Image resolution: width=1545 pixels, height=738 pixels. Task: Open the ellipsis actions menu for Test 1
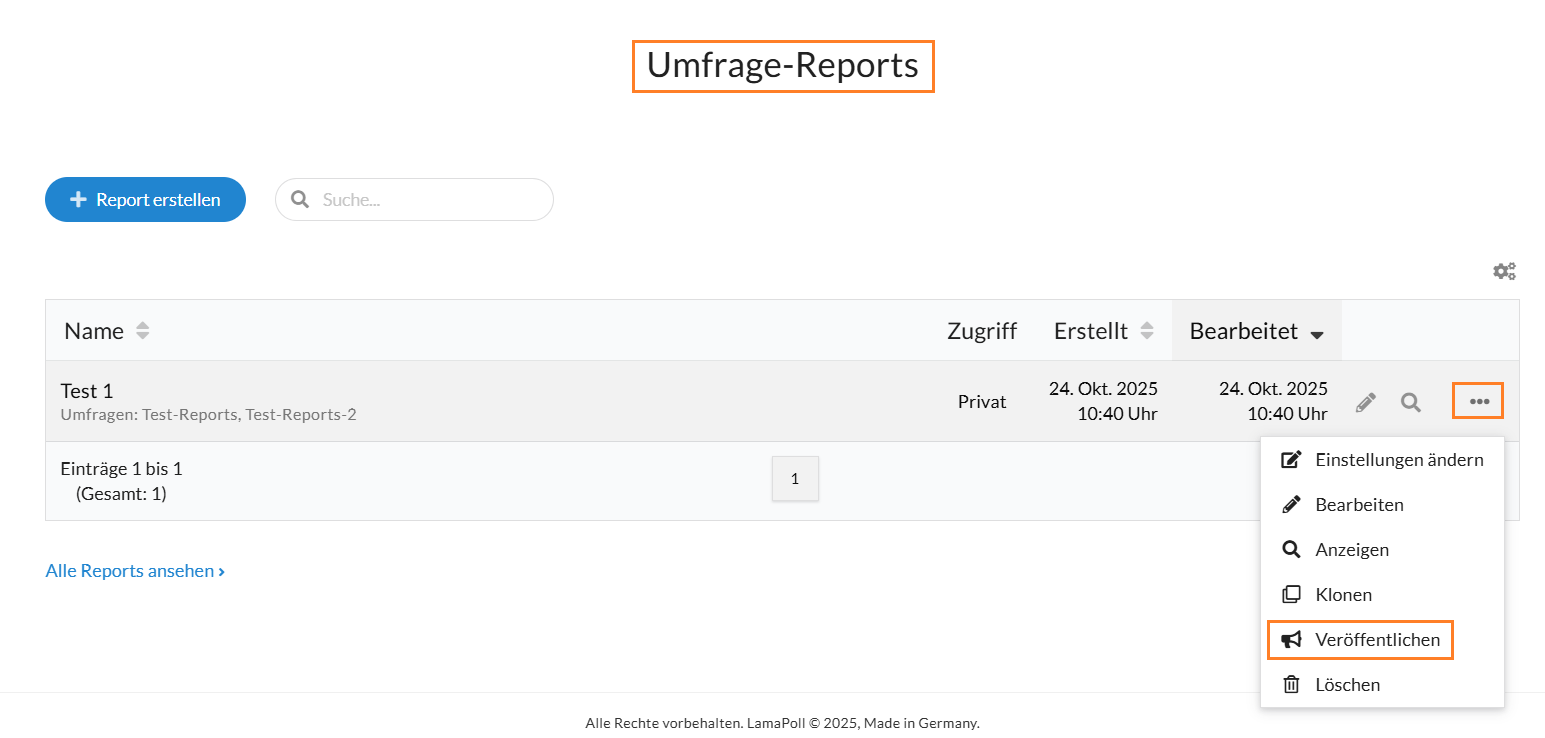pos(1478,400)
